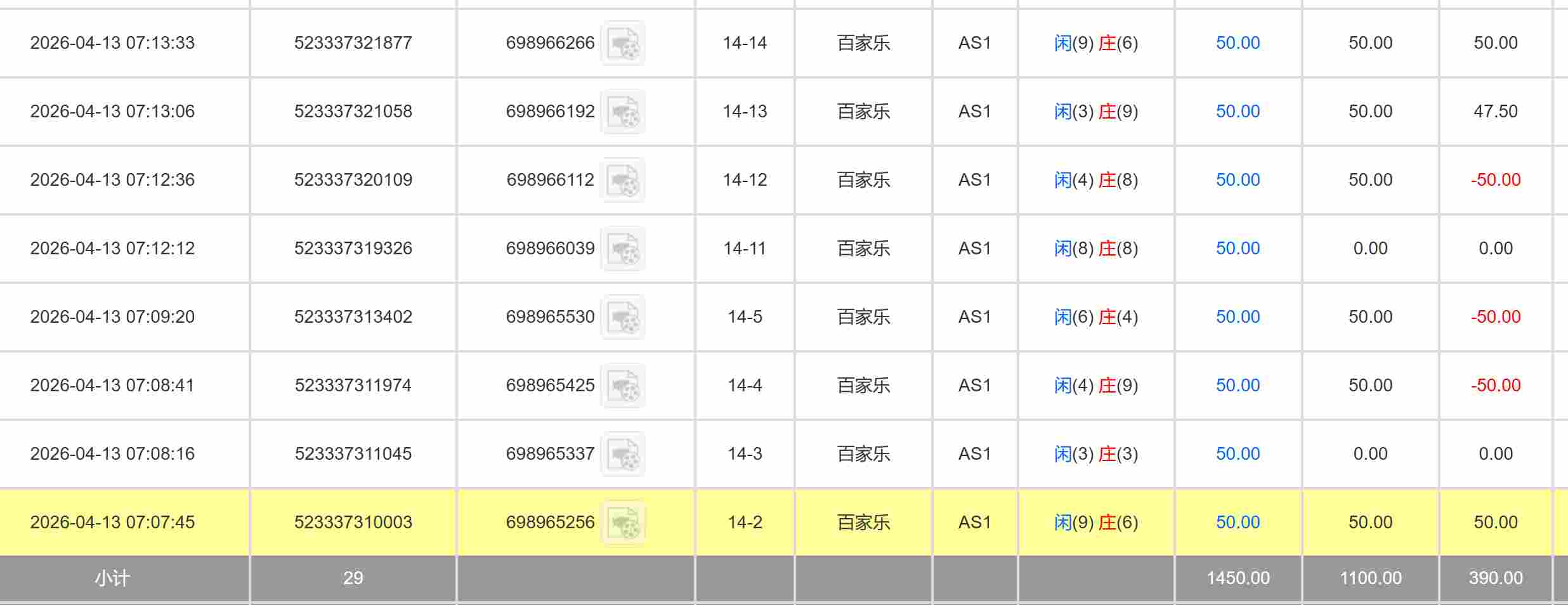Open blue 50.00 amount in highlighted 14-2 row

pos(1238,523)
